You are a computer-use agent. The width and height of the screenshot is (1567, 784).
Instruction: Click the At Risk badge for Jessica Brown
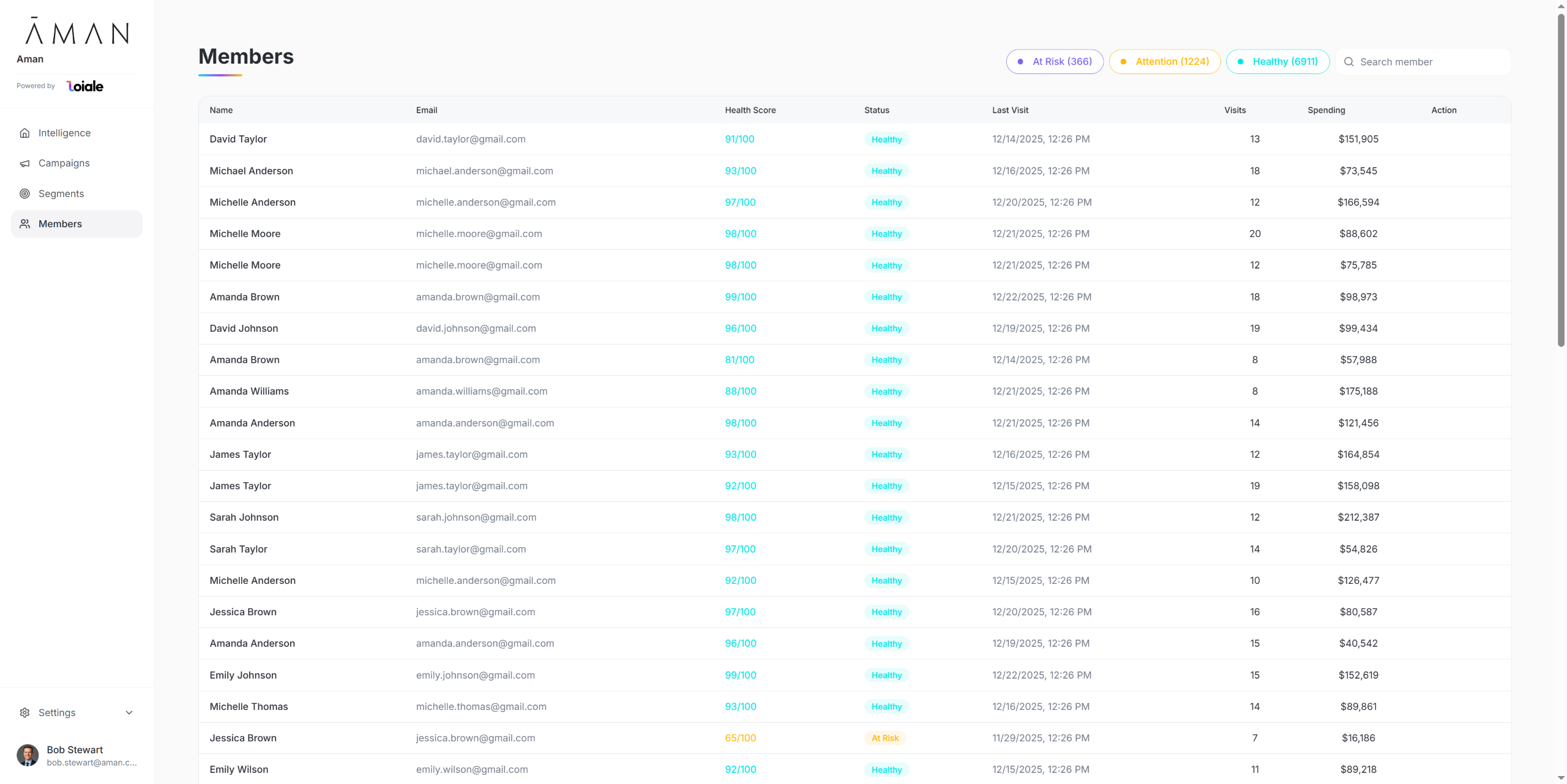(x=884, y=738)
